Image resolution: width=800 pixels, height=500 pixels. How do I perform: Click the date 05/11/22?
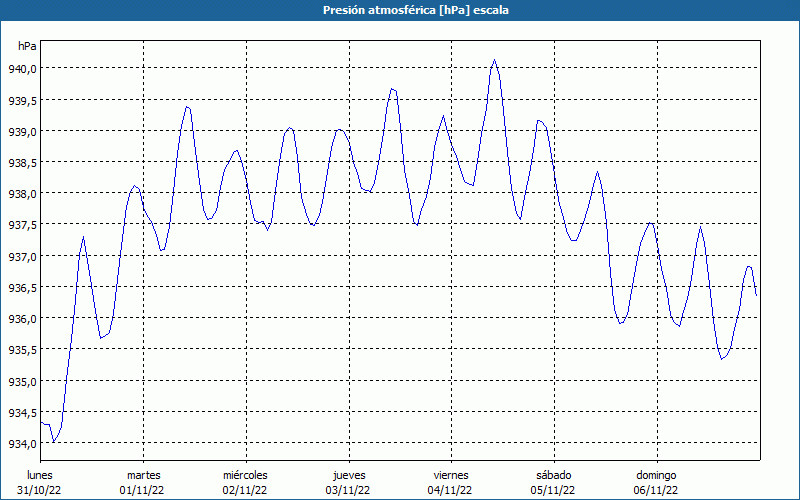(553, 490)
